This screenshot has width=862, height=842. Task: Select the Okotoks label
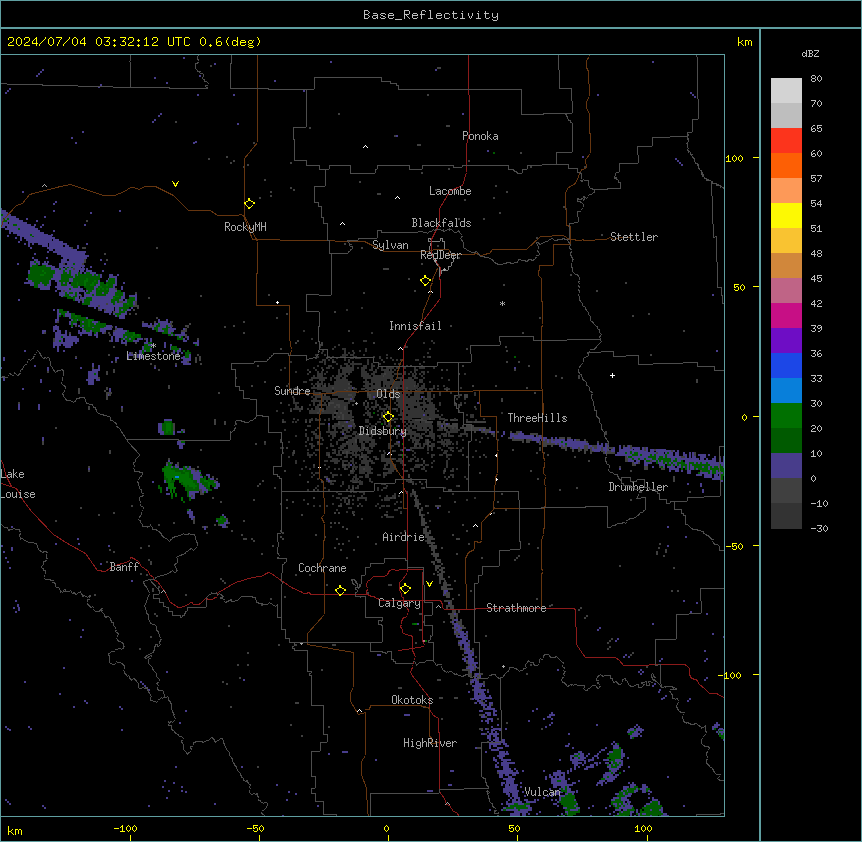(412, 700)
